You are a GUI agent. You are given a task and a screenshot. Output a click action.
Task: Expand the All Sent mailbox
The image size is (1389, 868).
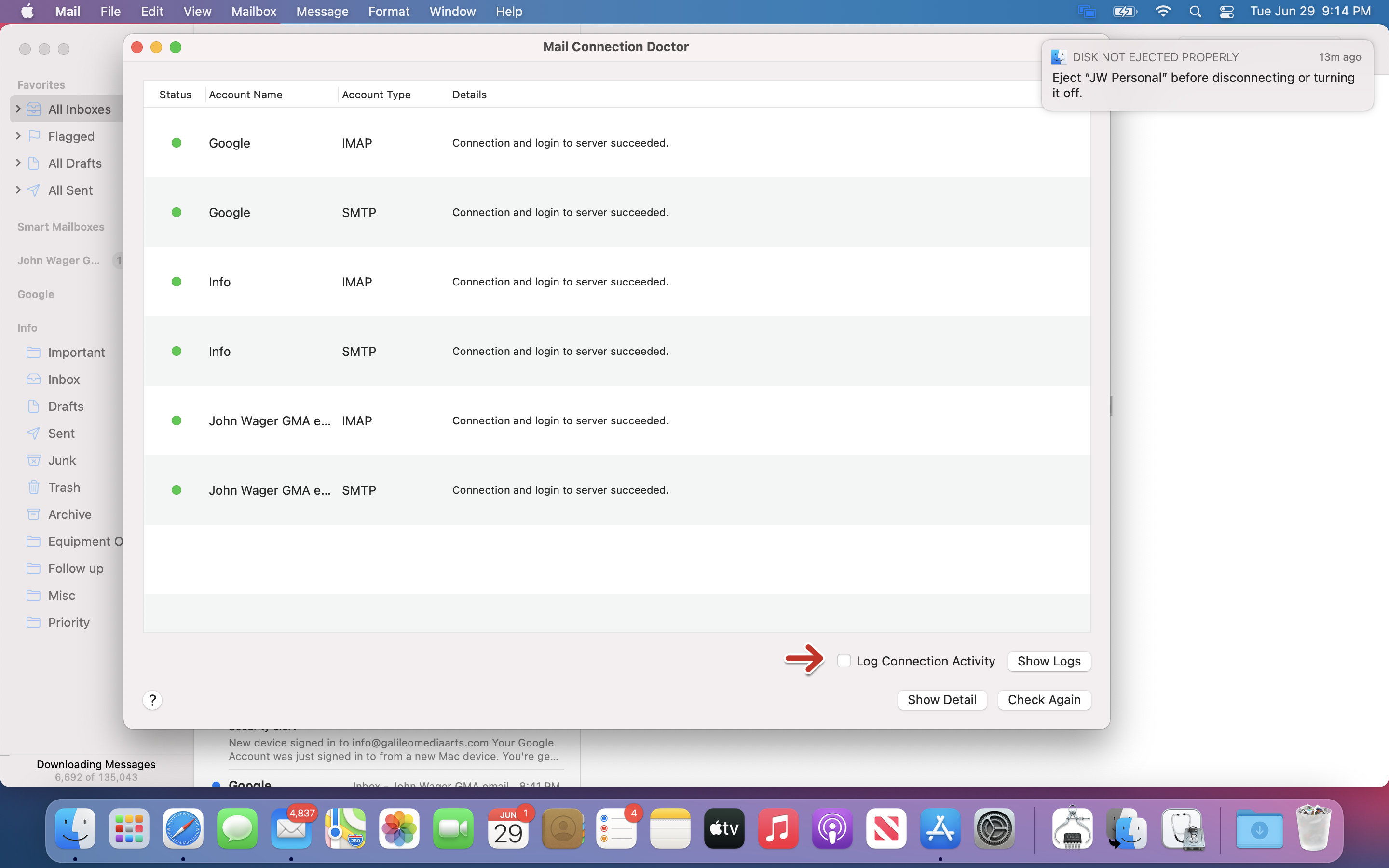click(18, 190)
